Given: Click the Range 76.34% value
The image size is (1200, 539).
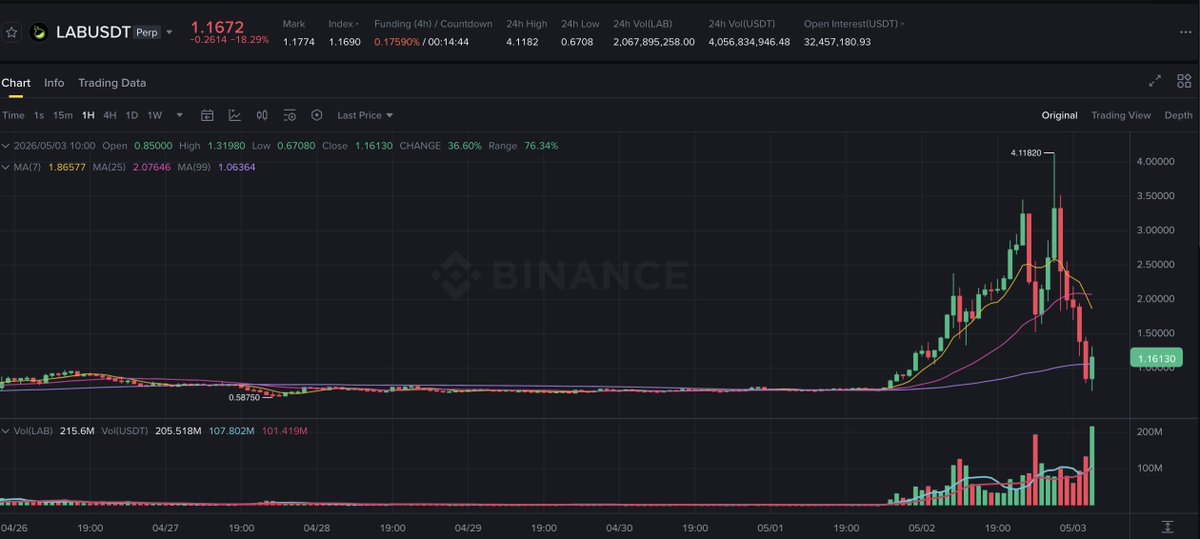Looking at the screenshot, I should (543, 146).
